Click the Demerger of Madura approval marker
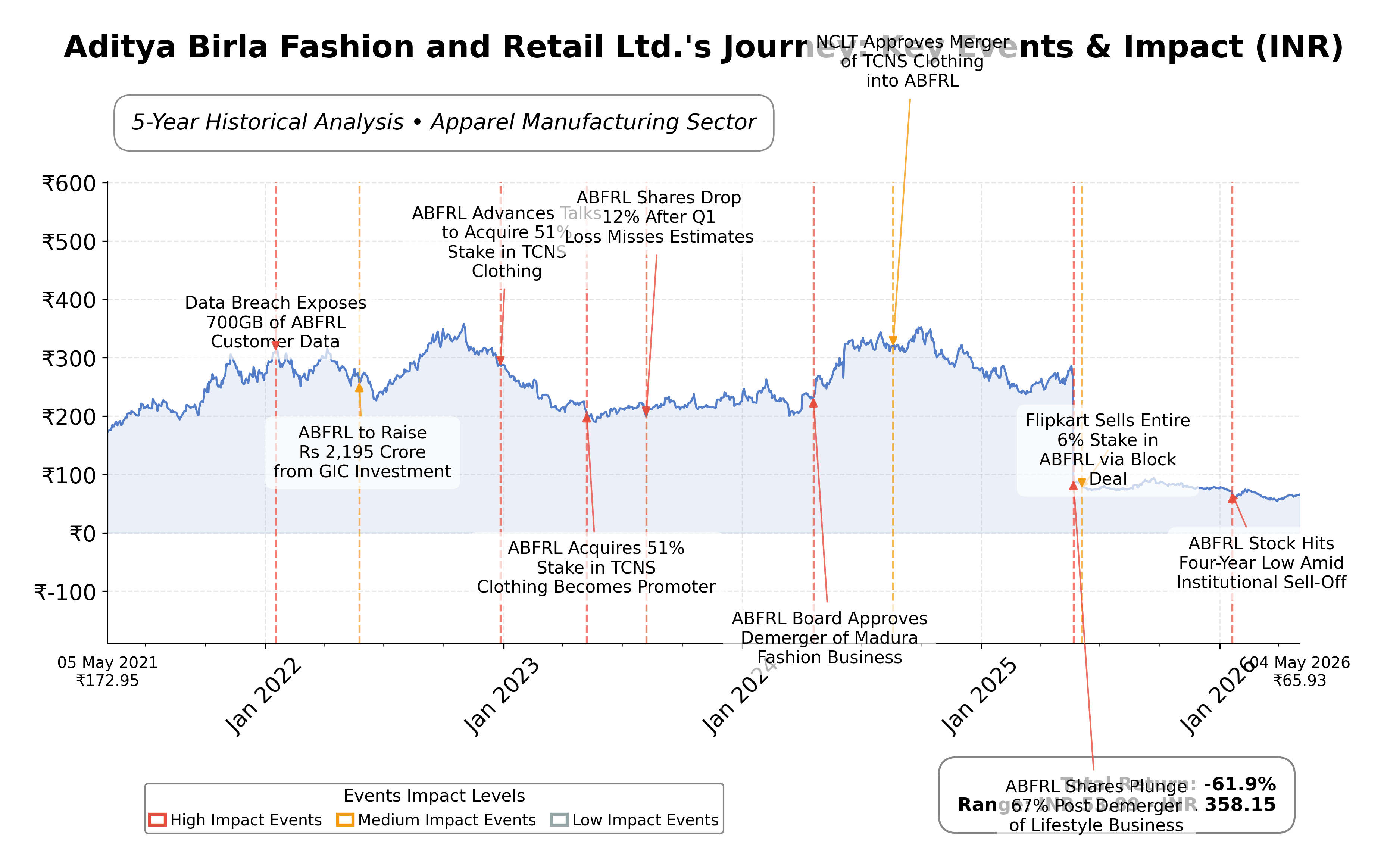1384x868 pixels. click(813, 403)
